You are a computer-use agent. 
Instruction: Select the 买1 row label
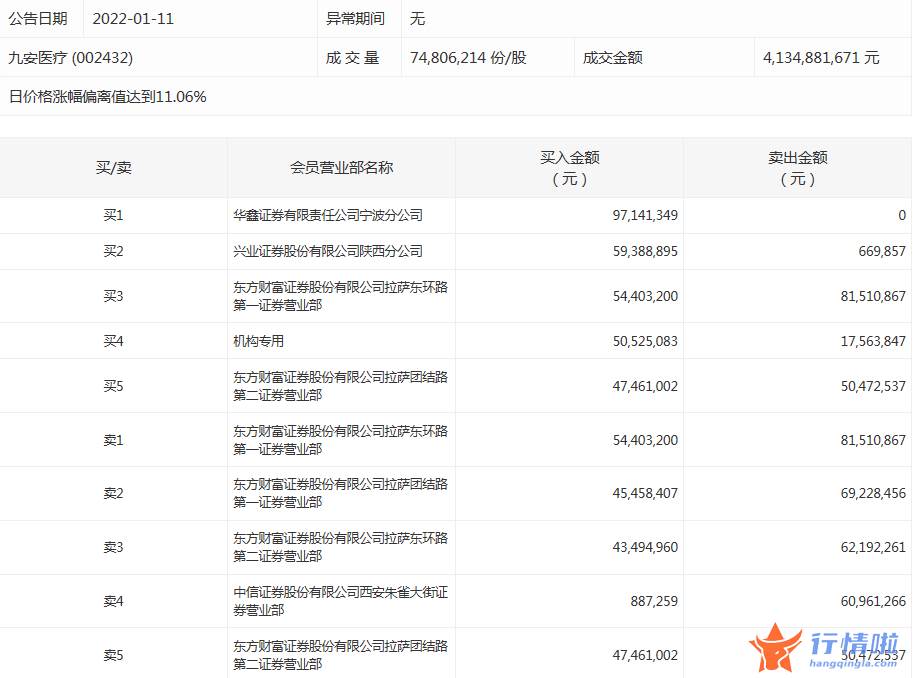pyautogui.click(x=114, y=215)
